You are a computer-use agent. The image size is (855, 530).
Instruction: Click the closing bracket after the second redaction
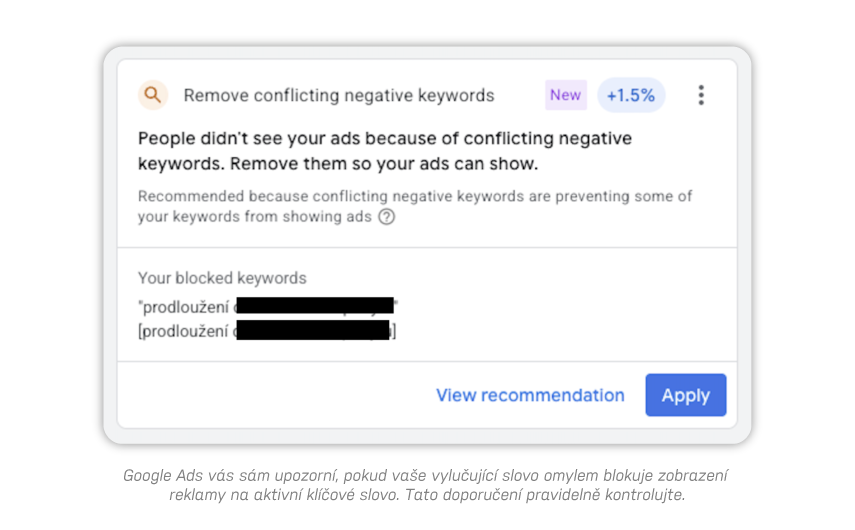point(393,331)
